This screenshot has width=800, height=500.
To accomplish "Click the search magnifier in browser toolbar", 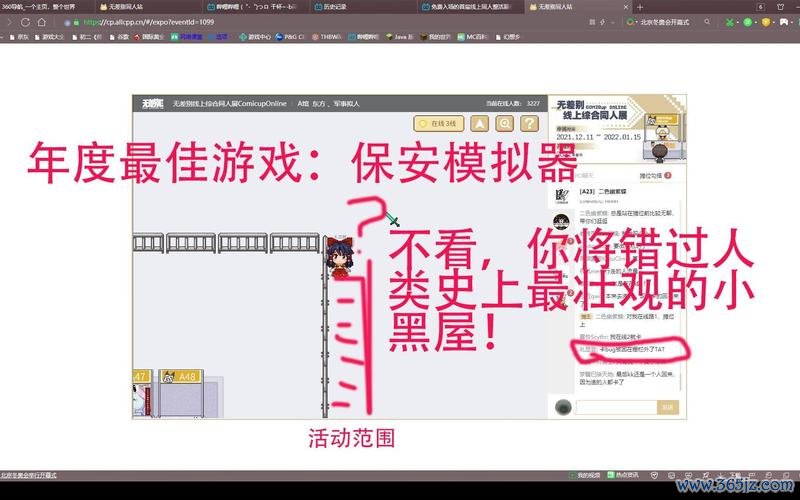I will pyautogui.click(x=707, y=22).
